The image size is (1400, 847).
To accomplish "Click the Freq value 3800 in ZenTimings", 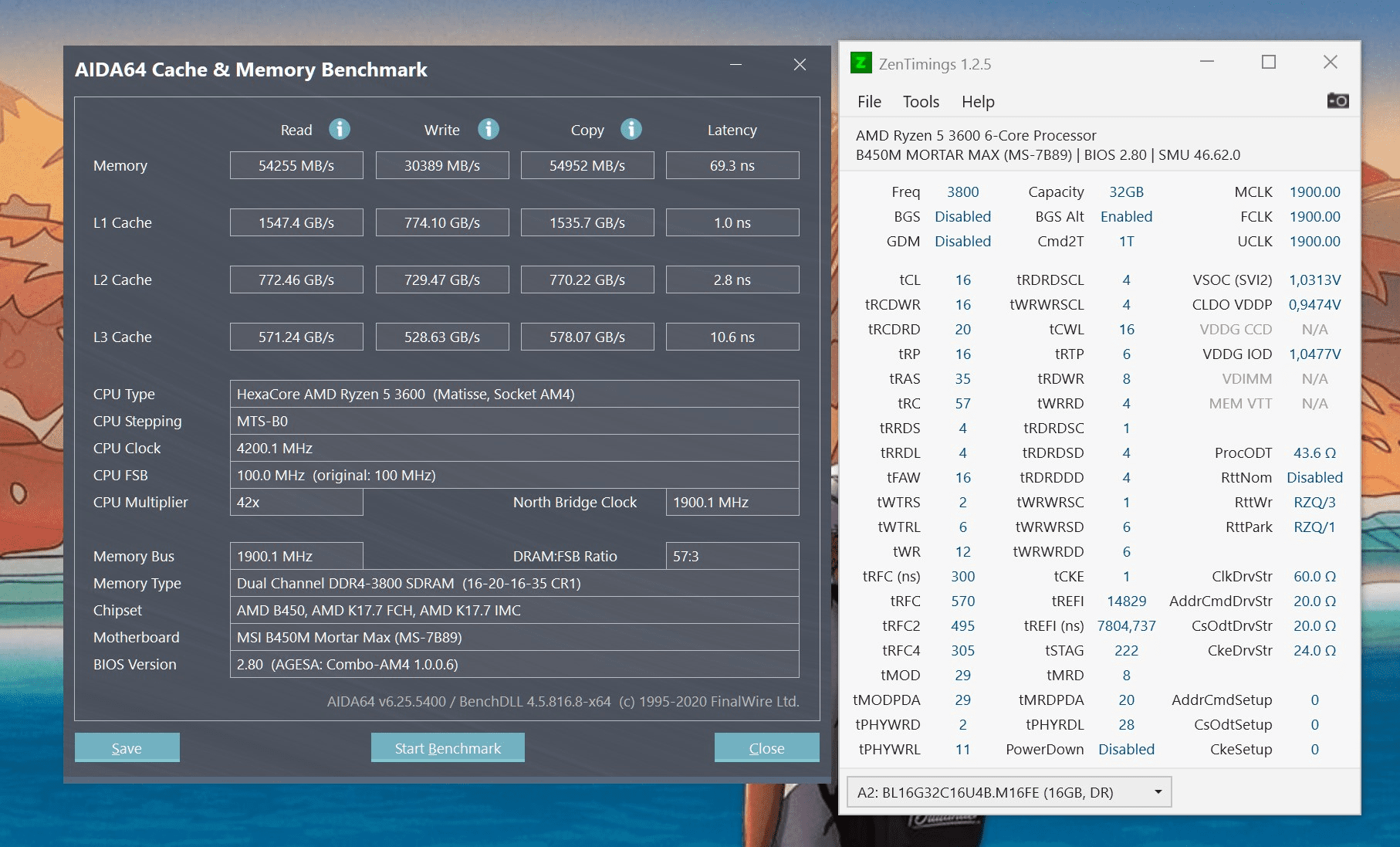I will point(962,191).
